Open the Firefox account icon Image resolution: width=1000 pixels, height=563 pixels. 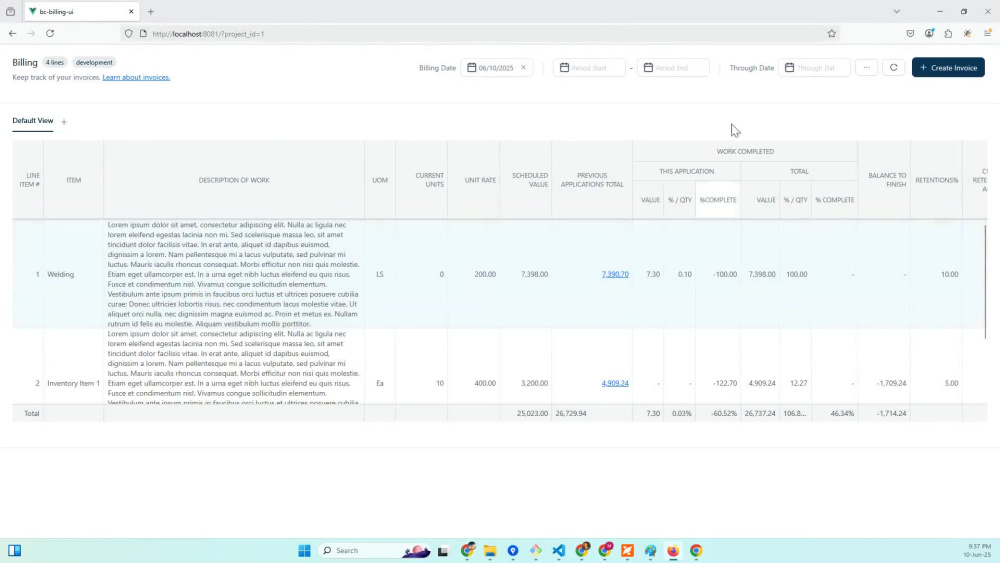pyautogui.click(x=929, y=33)
